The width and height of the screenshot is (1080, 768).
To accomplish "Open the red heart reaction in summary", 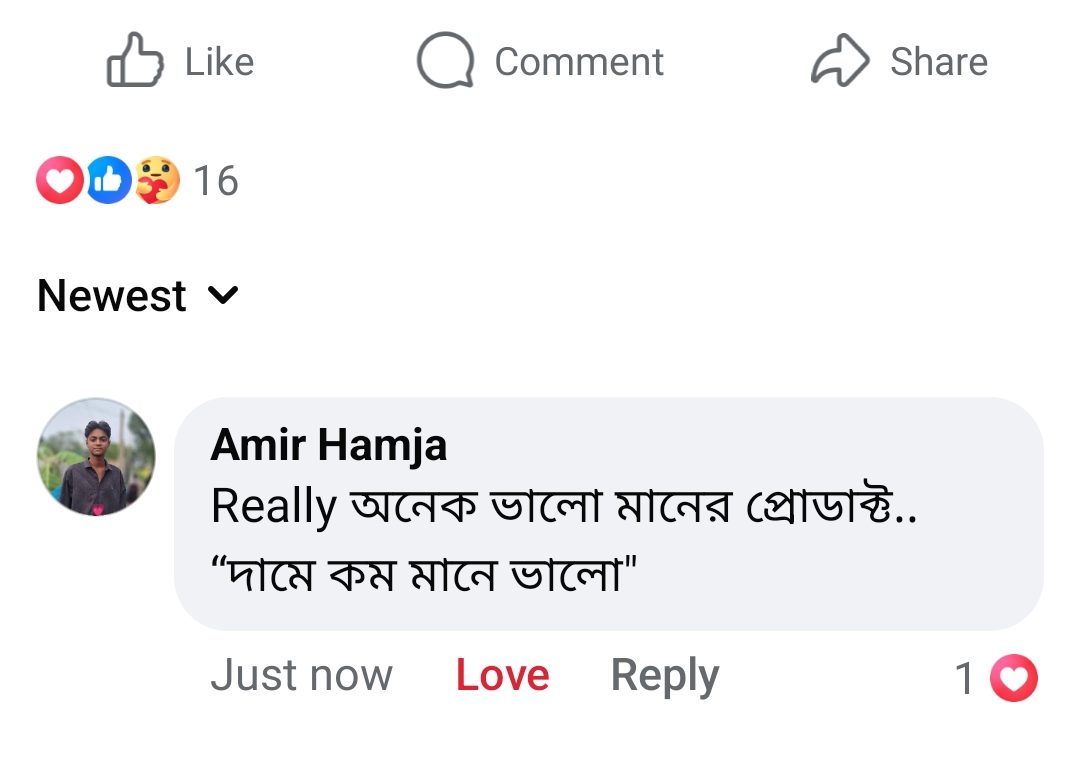I will (60, 180).
